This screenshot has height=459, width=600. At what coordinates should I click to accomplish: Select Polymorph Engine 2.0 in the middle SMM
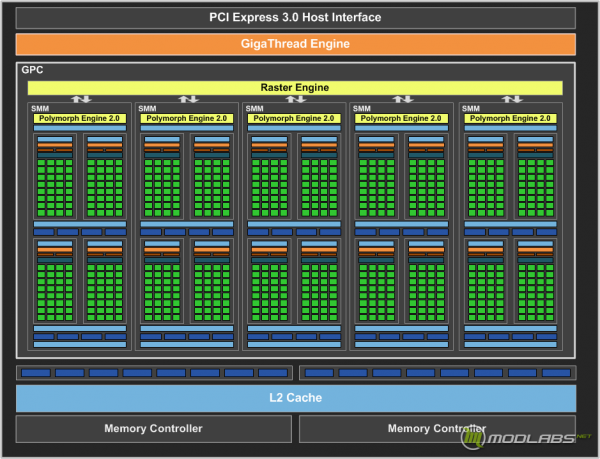click(x=294, y=119)
